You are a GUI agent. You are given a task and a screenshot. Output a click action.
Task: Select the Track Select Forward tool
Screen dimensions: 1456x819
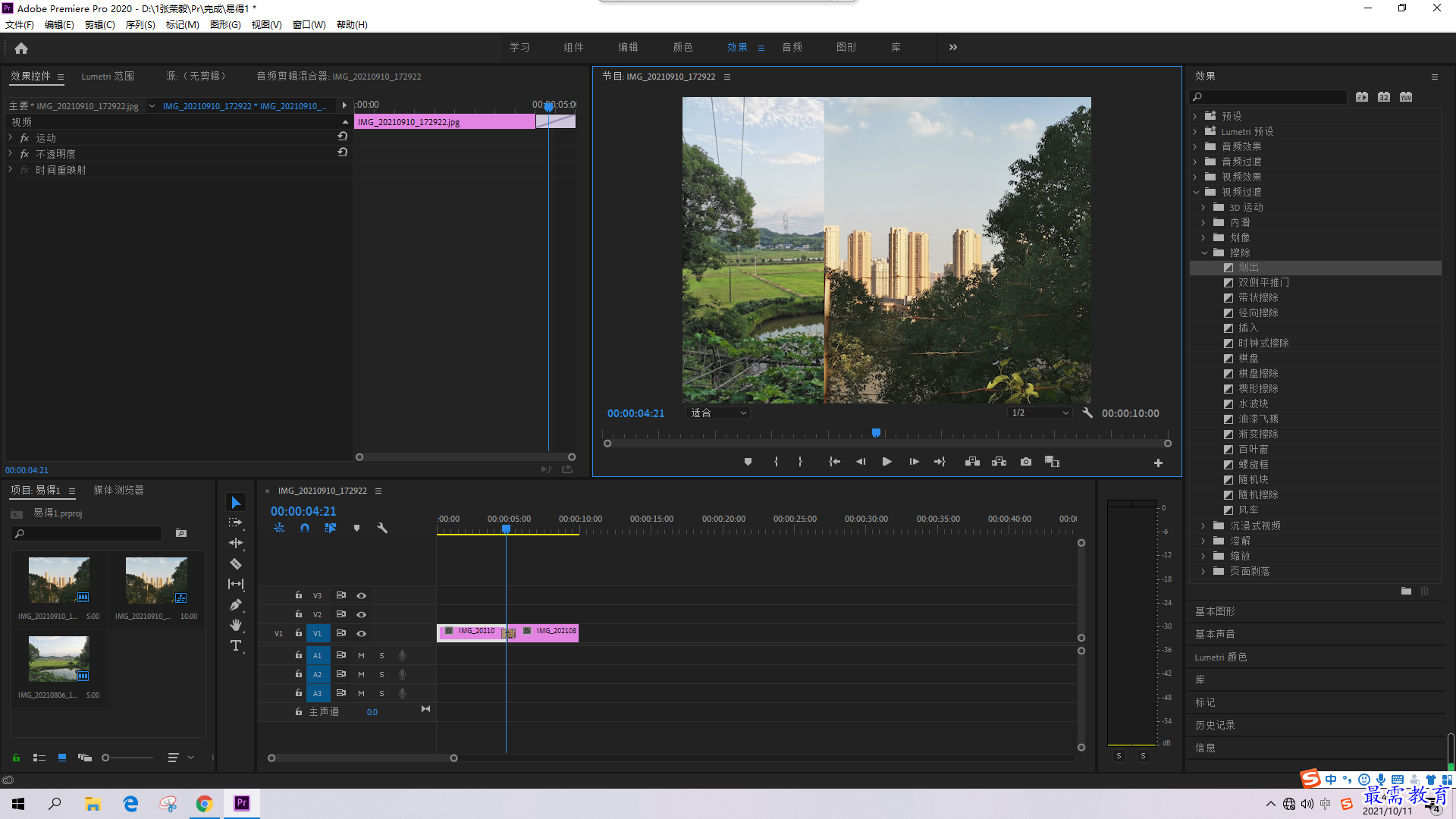[x=236, y=522]
